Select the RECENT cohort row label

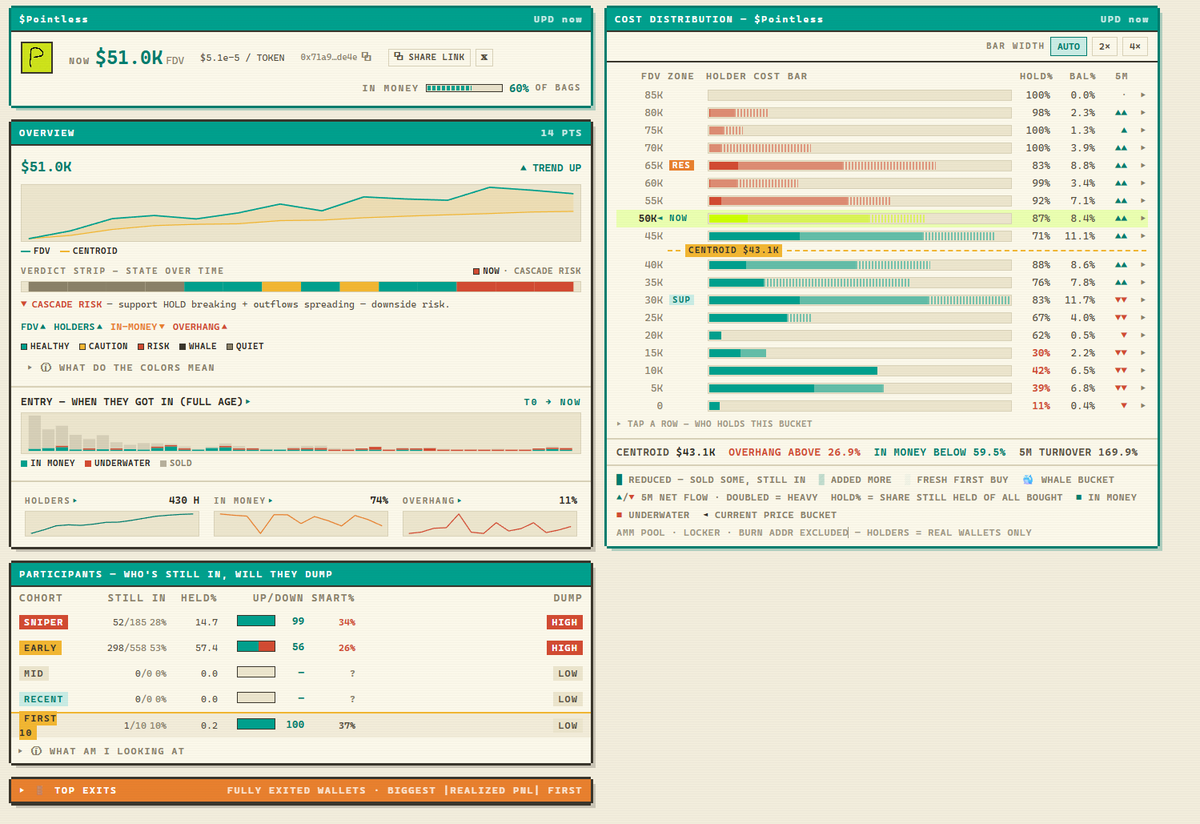coord(43,700)
